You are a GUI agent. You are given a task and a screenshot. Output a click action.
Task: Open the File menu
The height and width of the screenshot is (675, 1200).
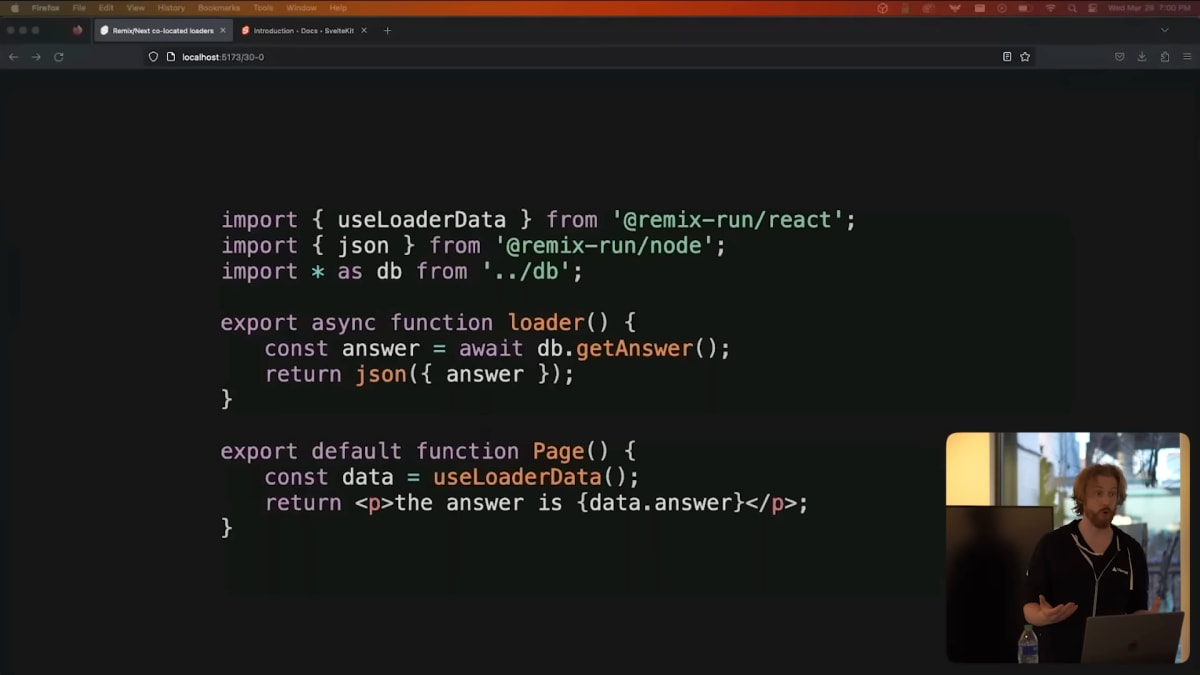[79, 8]
